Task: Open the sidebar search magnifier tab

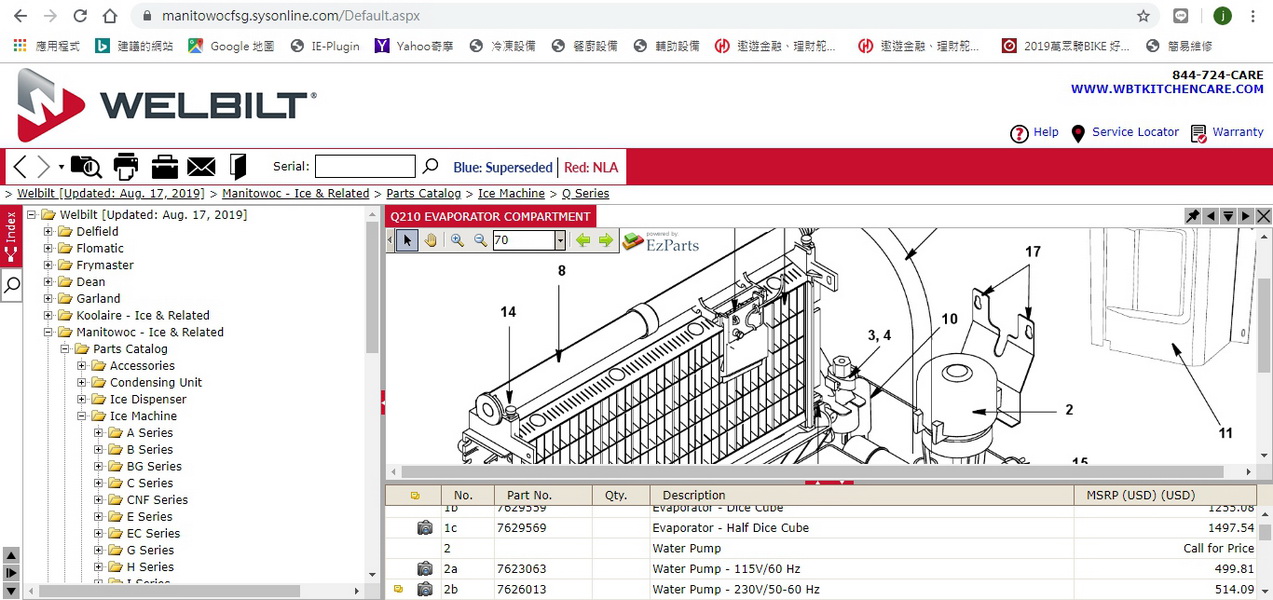Action: pyautogui.click(x=11, y=286)
